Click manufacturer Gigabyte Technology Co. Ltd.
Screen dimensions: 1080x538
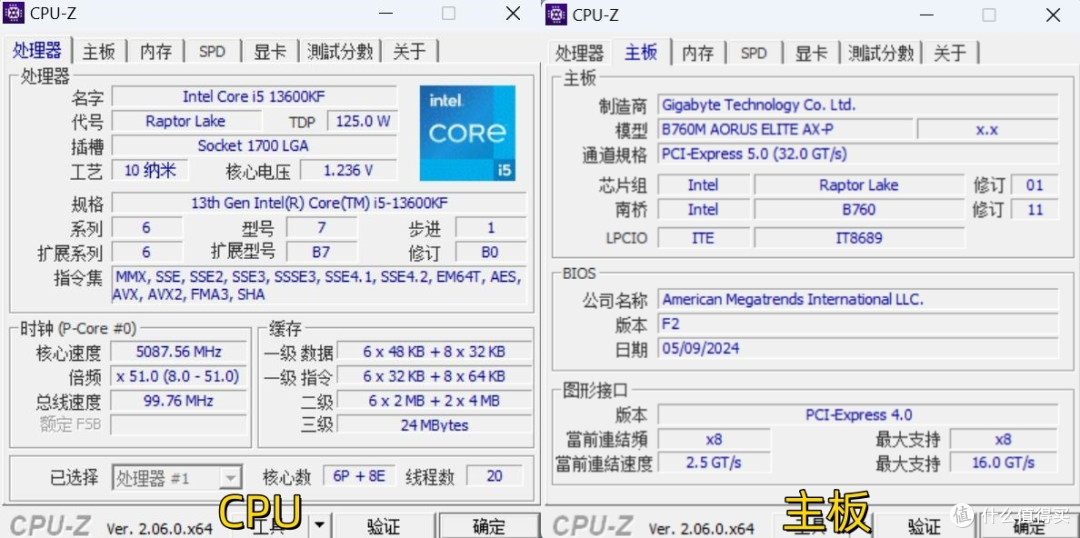858,105
